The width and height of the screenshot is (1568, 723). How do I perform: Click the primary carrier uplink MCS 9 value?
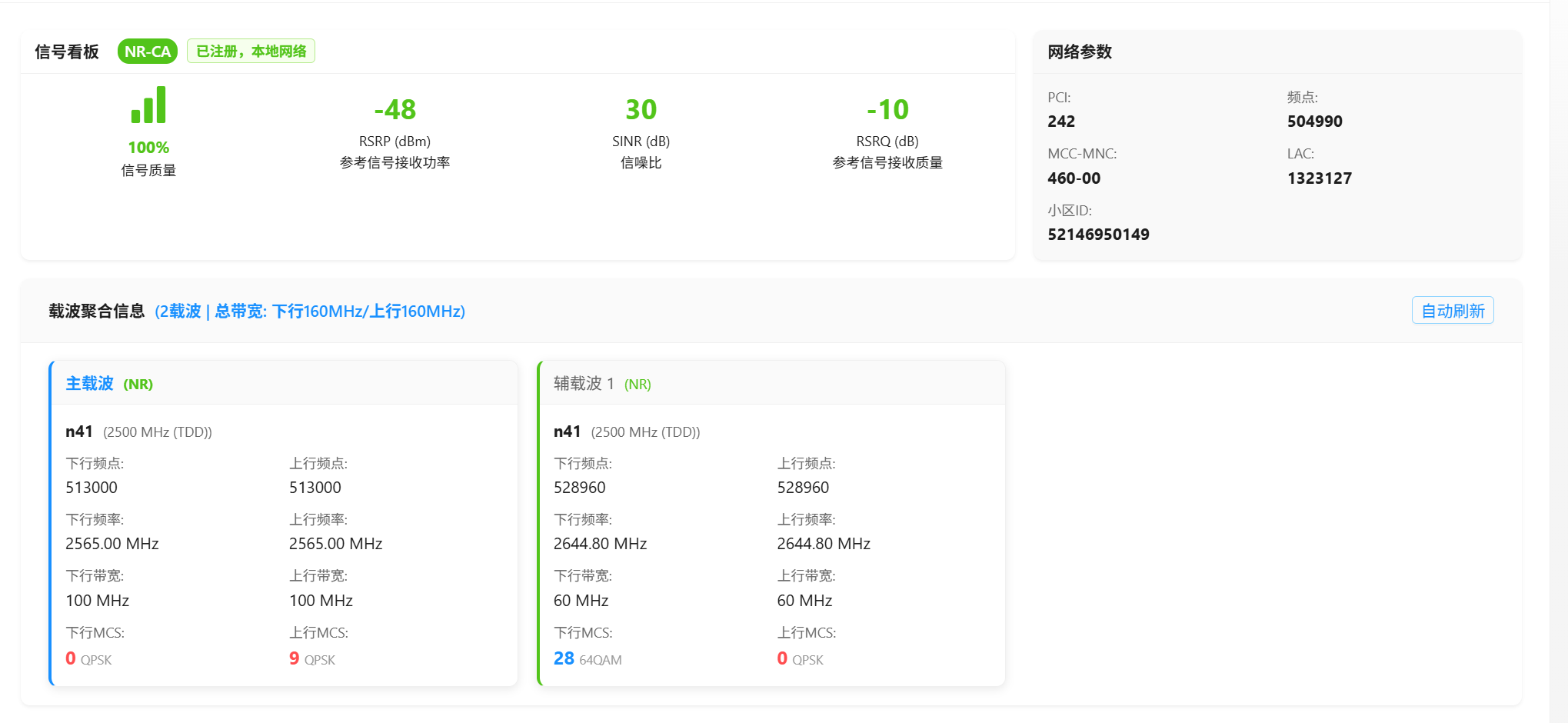[295, 658]
